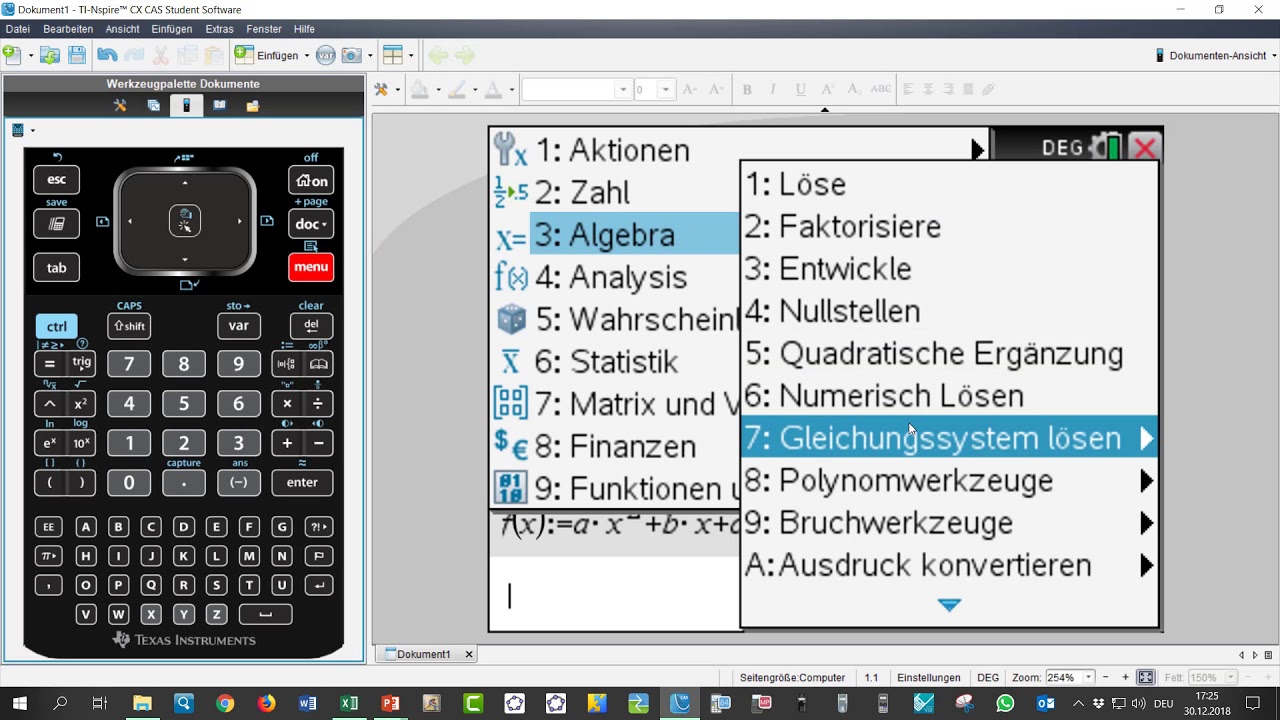Open the Page Sorter palette tab
Screen dimensions: 1280x720
[x=153, y=105]
